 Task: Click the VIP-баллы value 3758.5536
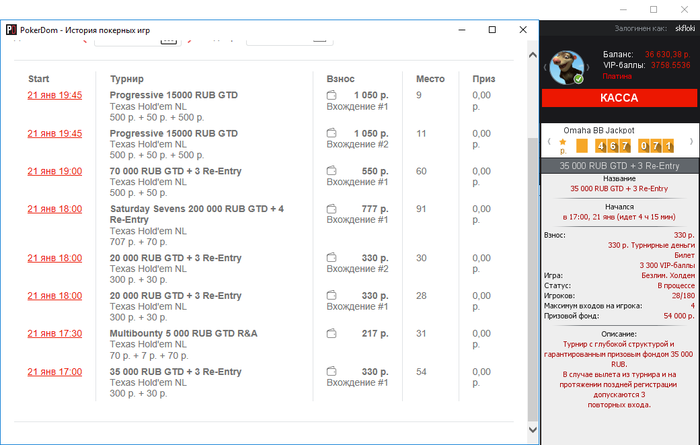pyautogui.click(x=671, y=65)
